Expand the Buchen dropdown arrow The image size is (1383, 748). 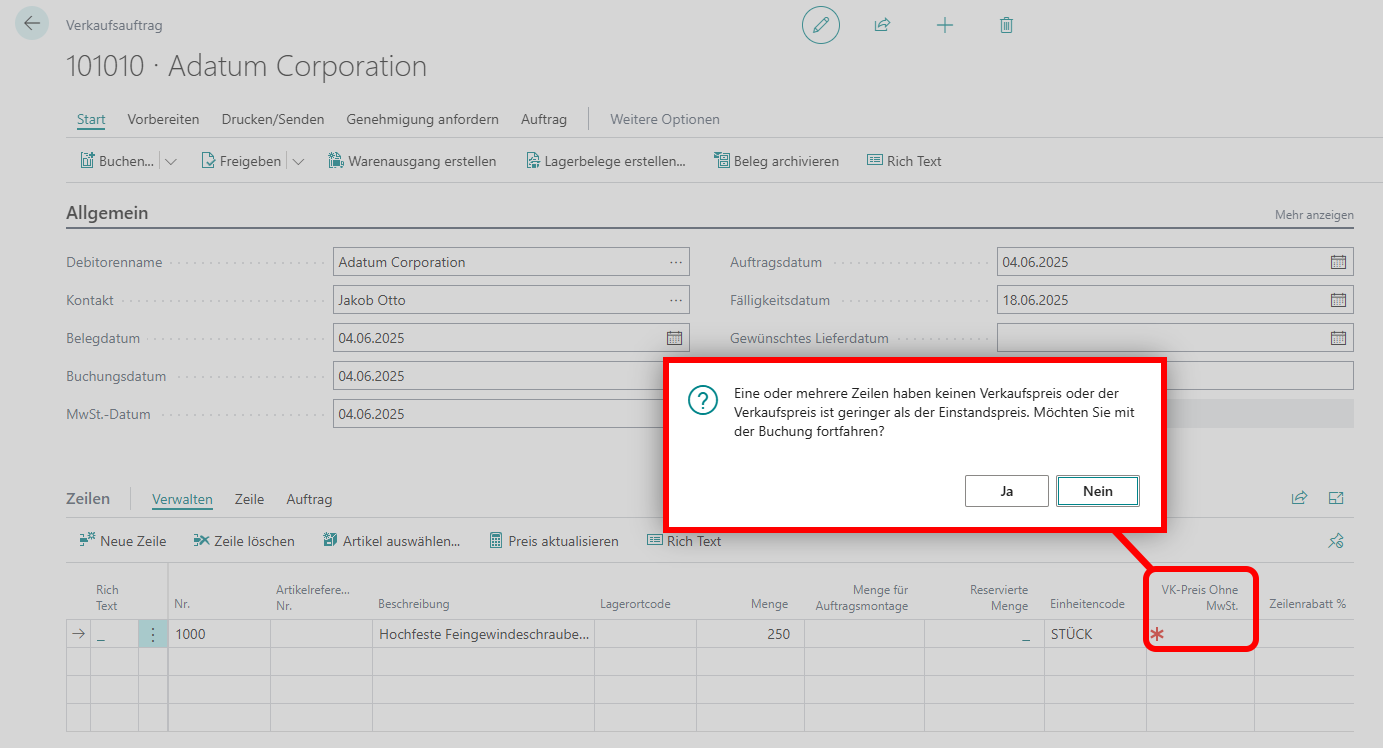coord(171,161)
